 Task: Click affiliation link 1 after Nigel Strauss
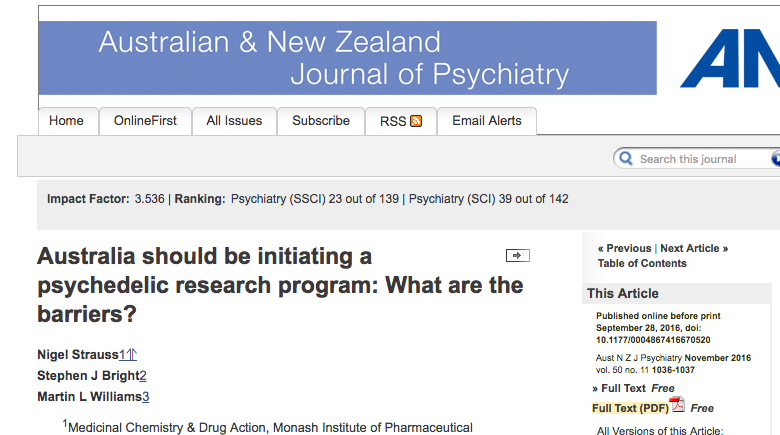pos(122,354)
